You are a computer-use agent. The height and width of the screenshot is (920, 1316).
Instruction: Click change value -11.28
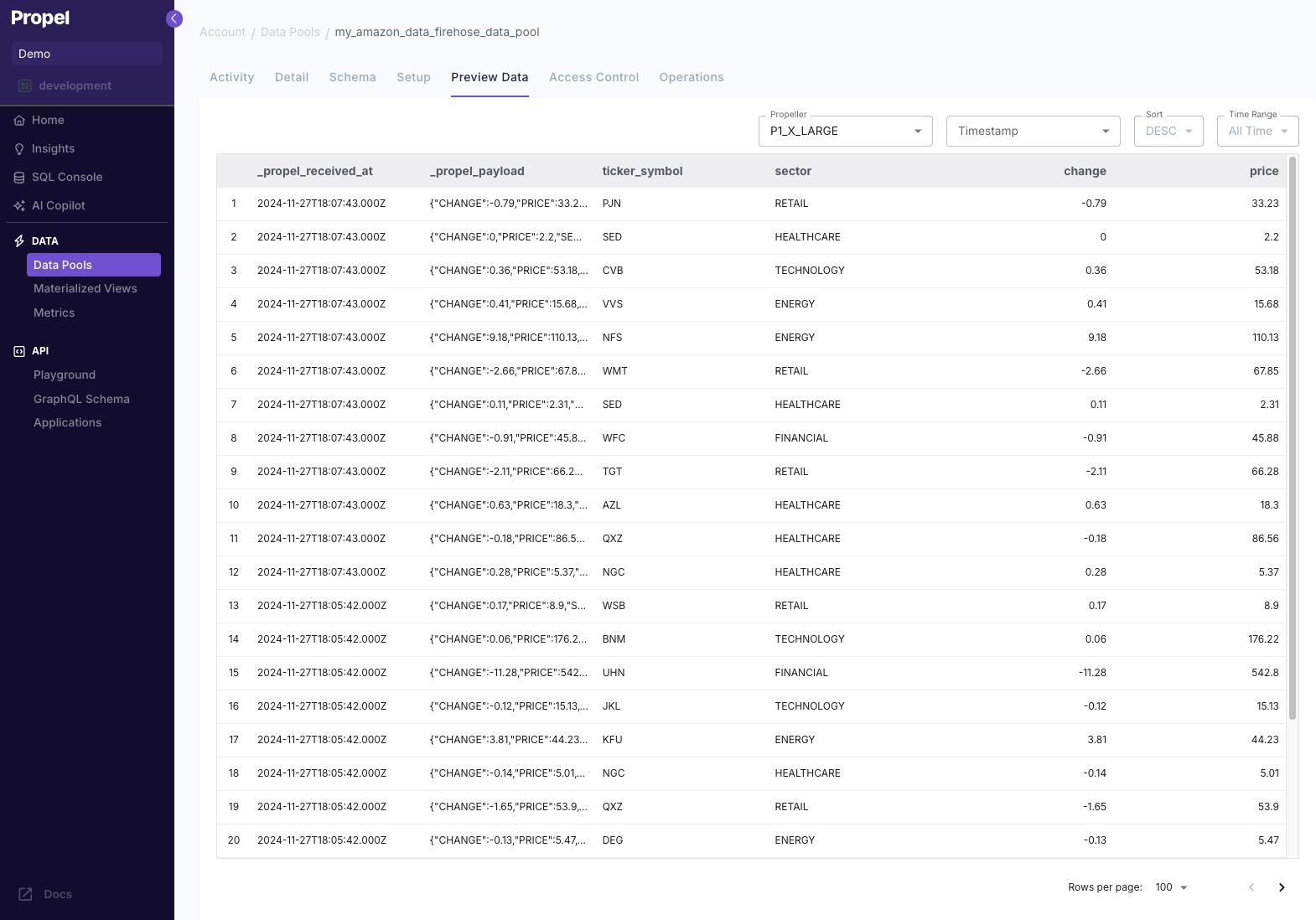1092,673
